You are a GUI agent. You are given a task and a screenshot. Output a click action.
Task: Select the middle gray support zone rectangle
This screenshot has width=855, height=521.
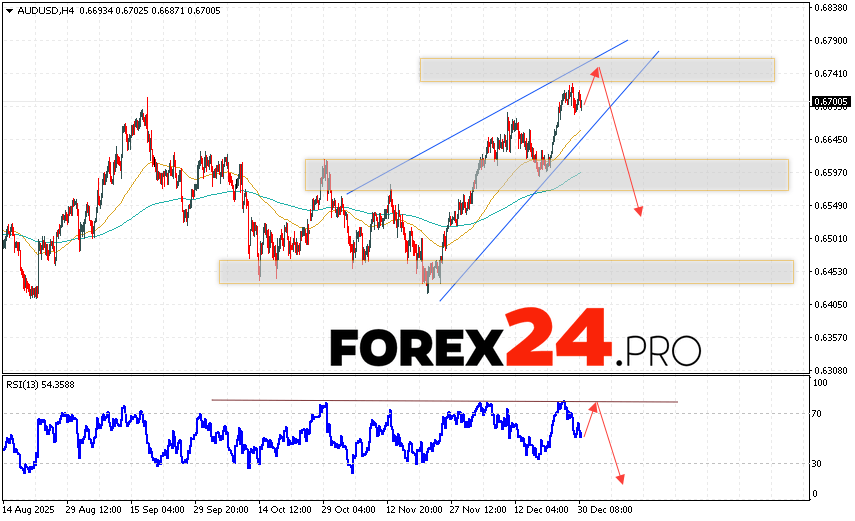(700, 174)
